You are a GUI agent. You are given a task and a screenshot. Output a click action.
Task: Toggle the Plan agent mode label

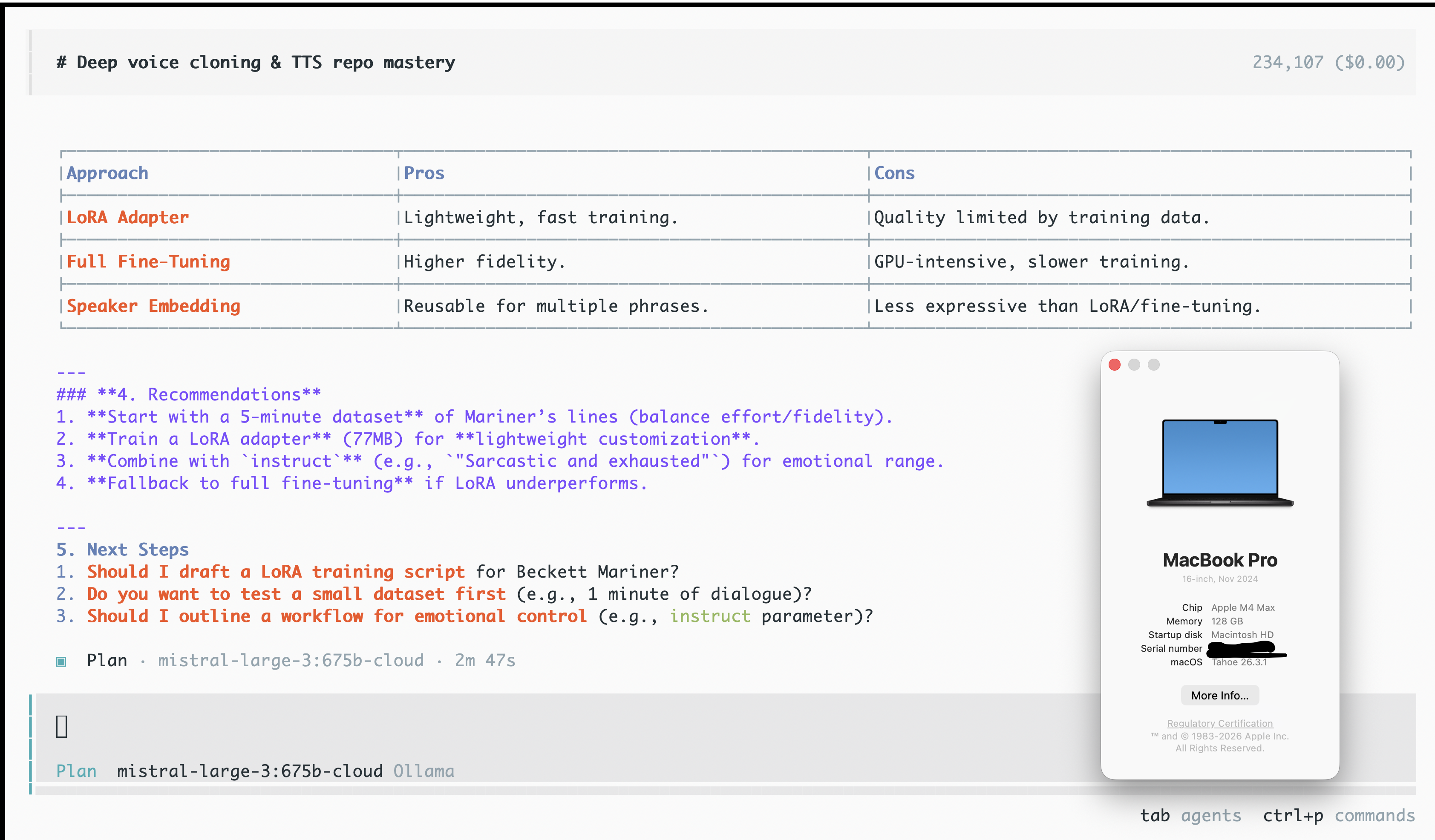[x=76, y=771]
